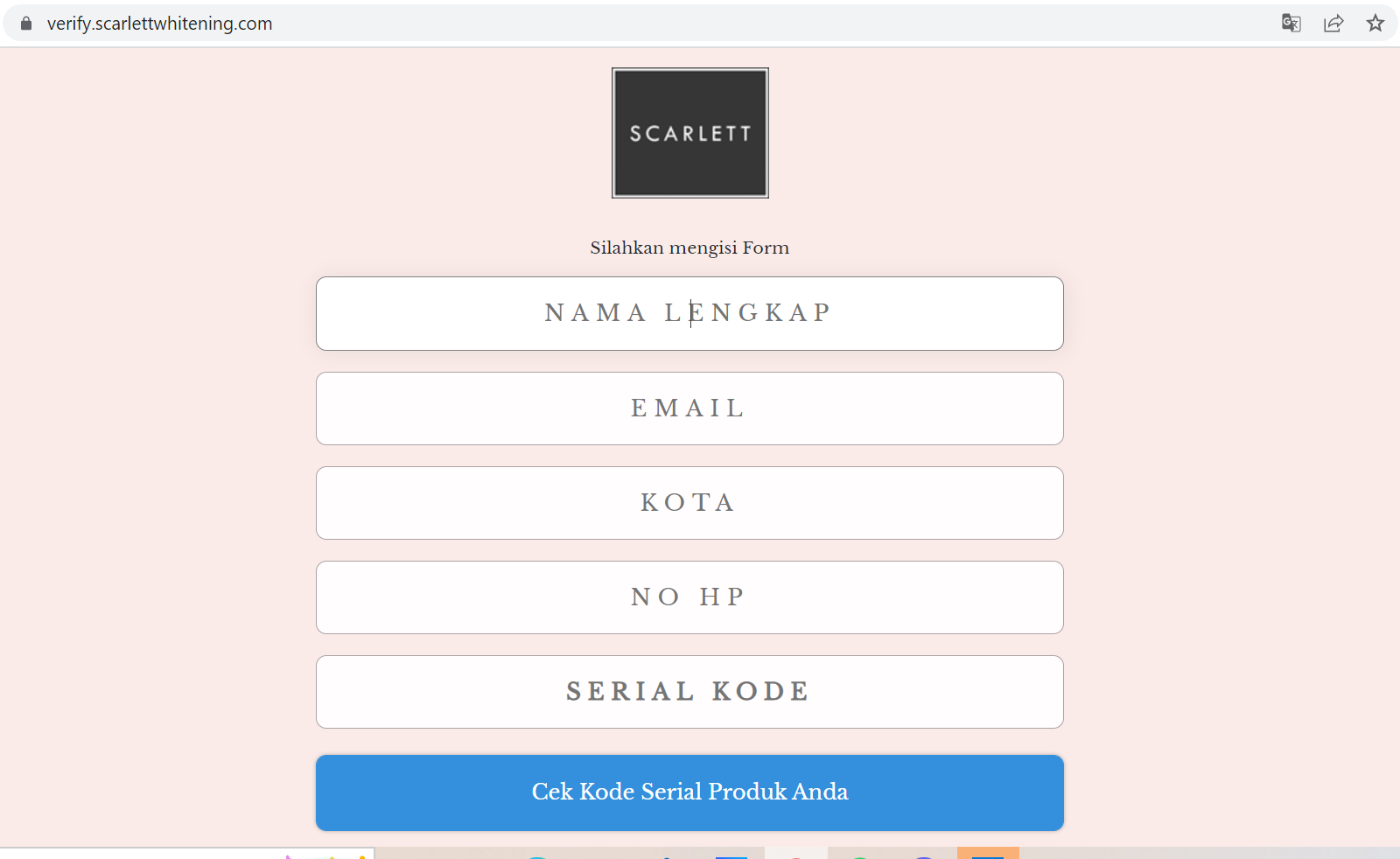This screenshot has height=859, width=1400.
Task: Submit the form with the blue button
Action: coord(689,793)
